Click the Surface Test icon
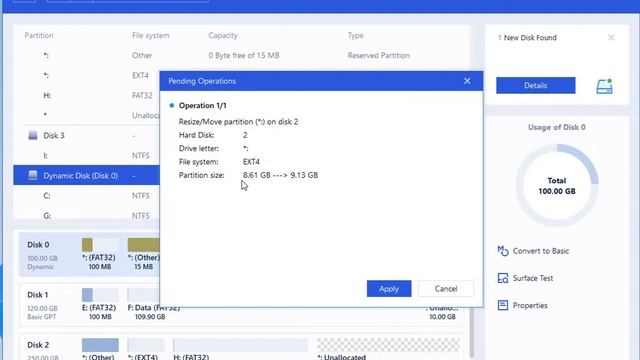Viewport: 640px width, 360px height. pyautogui.click(x=503, y=278)
